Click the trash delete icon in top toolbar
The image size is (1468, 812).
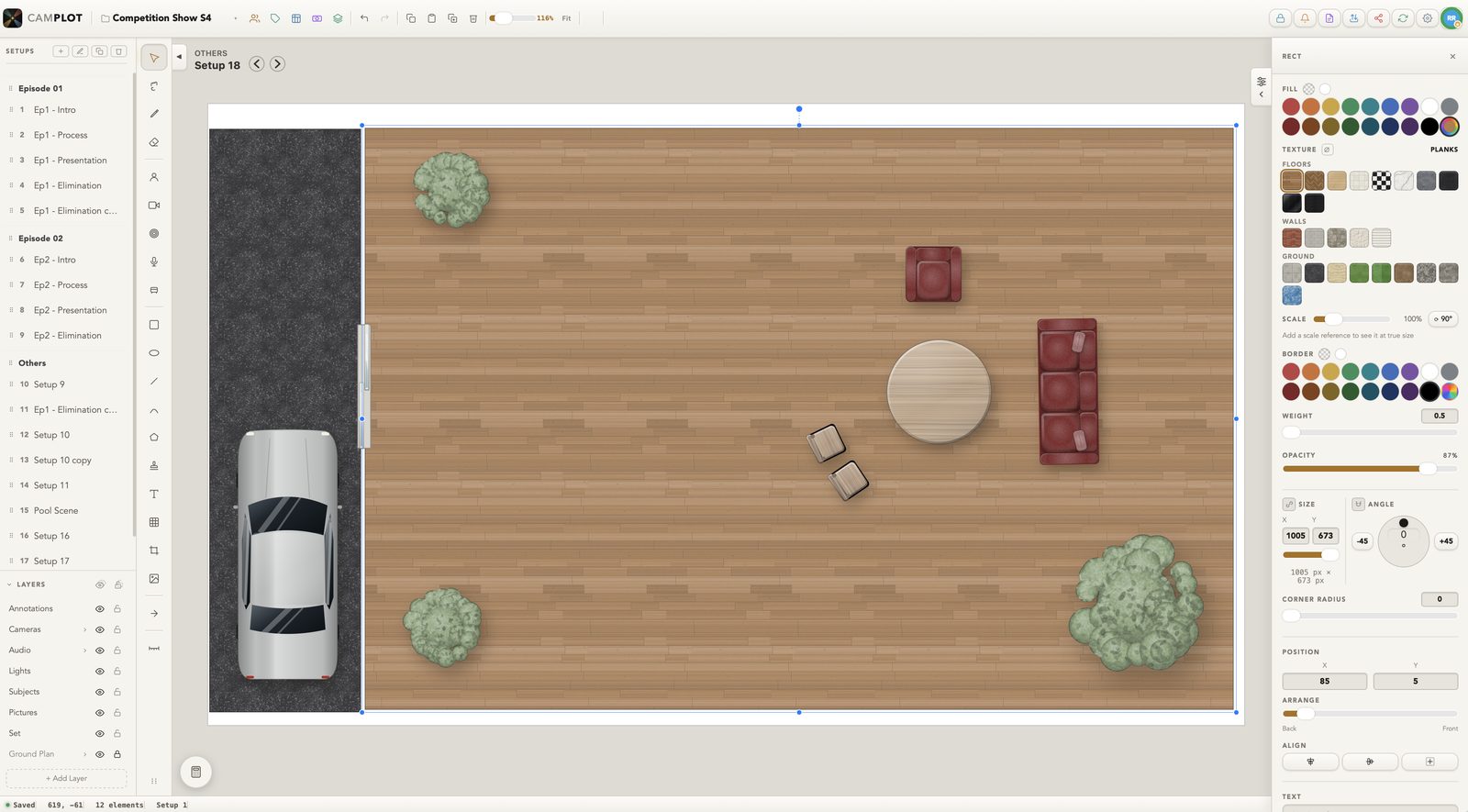coord(473,18)
